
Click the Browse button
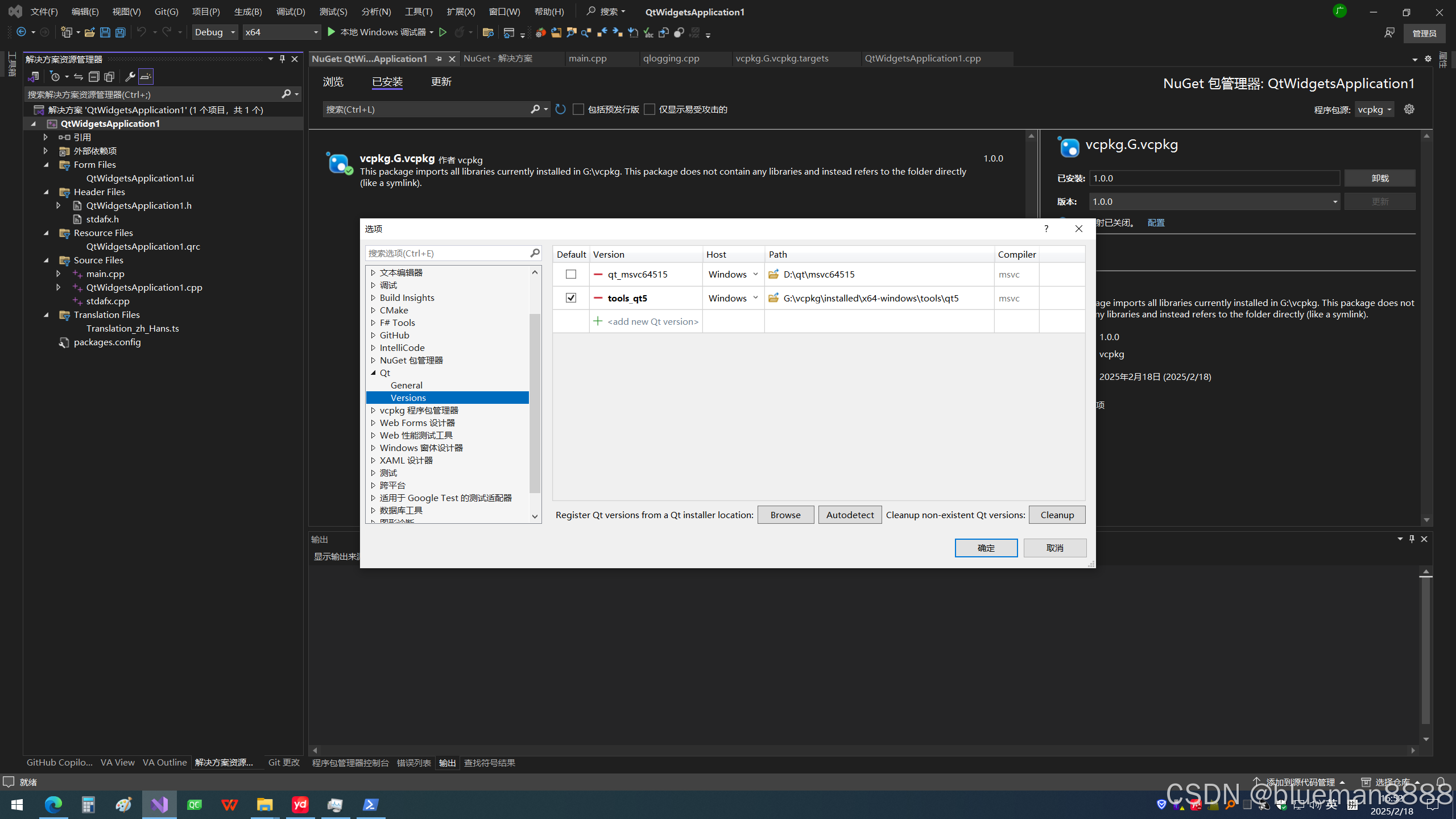[x=785, y=515]
